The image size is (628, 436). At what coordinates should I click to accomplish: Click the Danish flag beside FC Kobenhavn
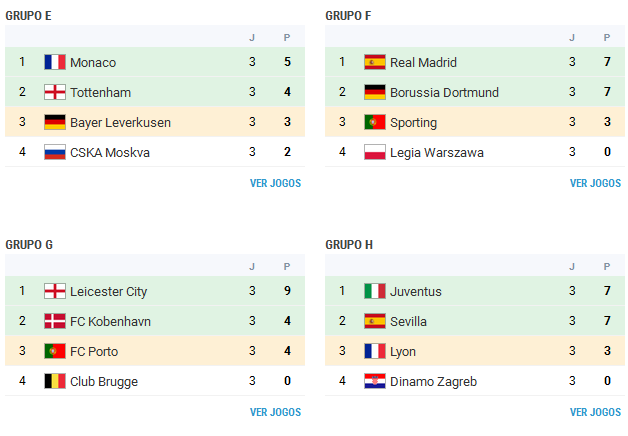[x=54, y=321]
